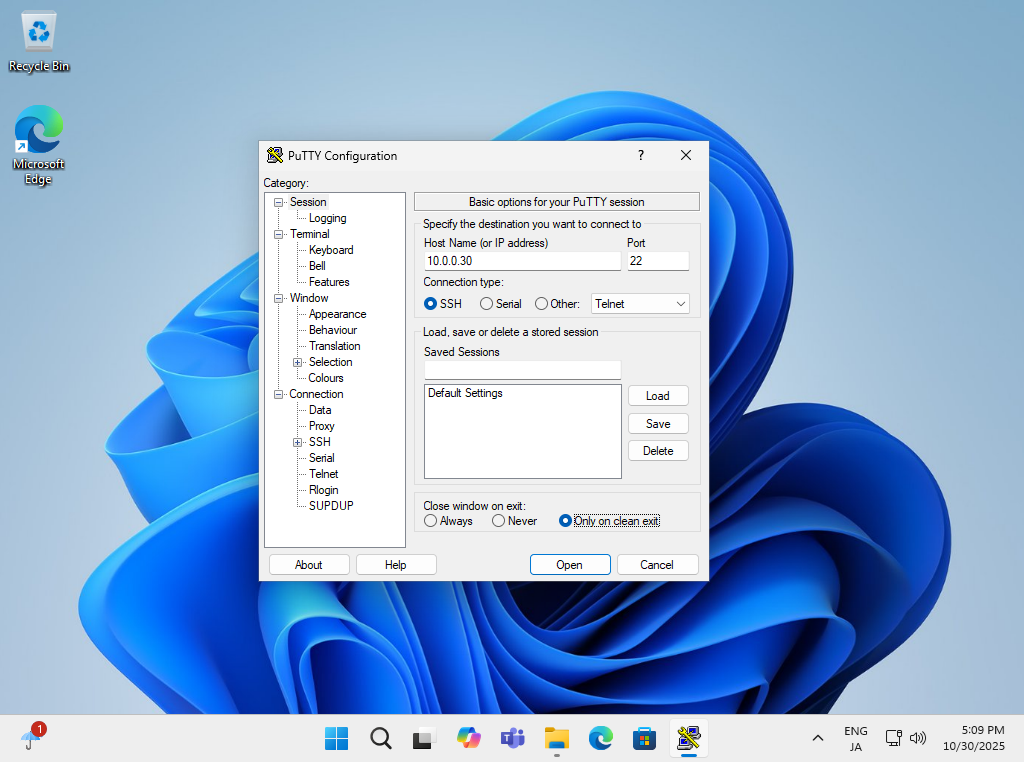Select the Proxy category
Screen dimensions: 1024x762
(321, 425)
